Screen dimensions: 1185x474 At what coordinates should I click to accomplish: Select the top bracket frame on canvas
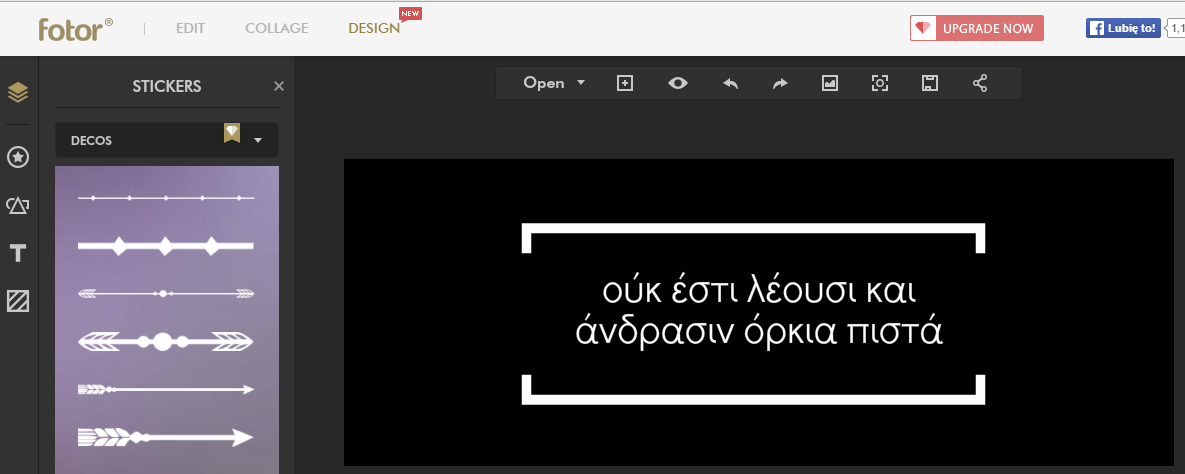(x=753, y=237)
